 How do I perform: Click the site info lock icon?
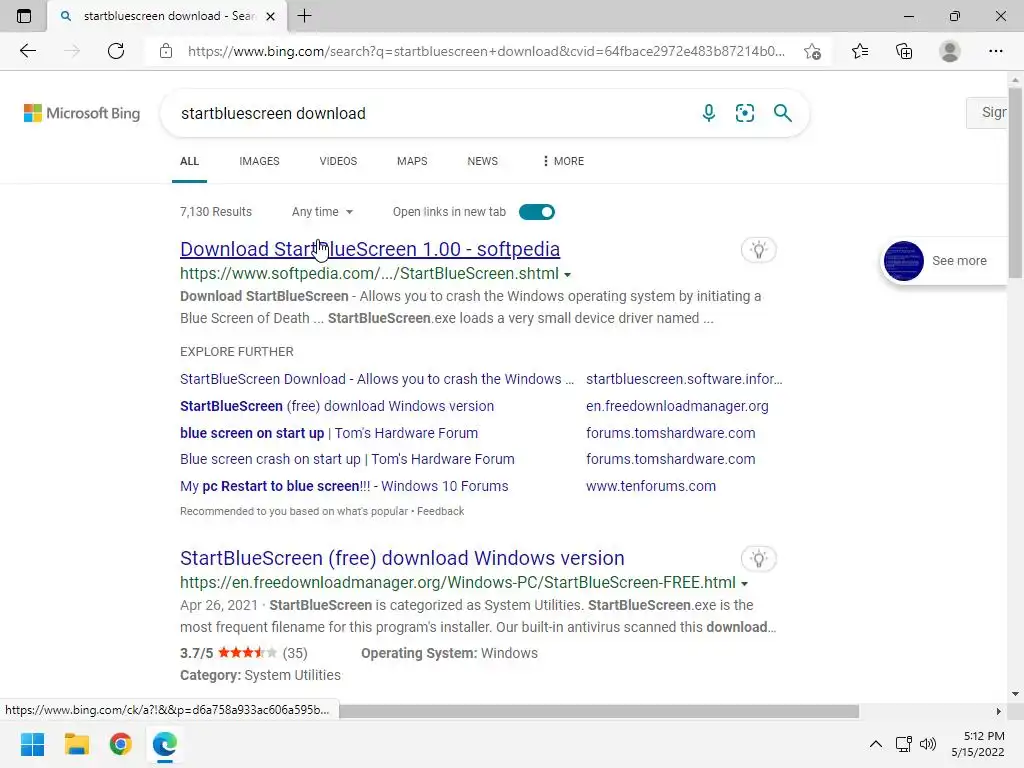coord(166,51)
